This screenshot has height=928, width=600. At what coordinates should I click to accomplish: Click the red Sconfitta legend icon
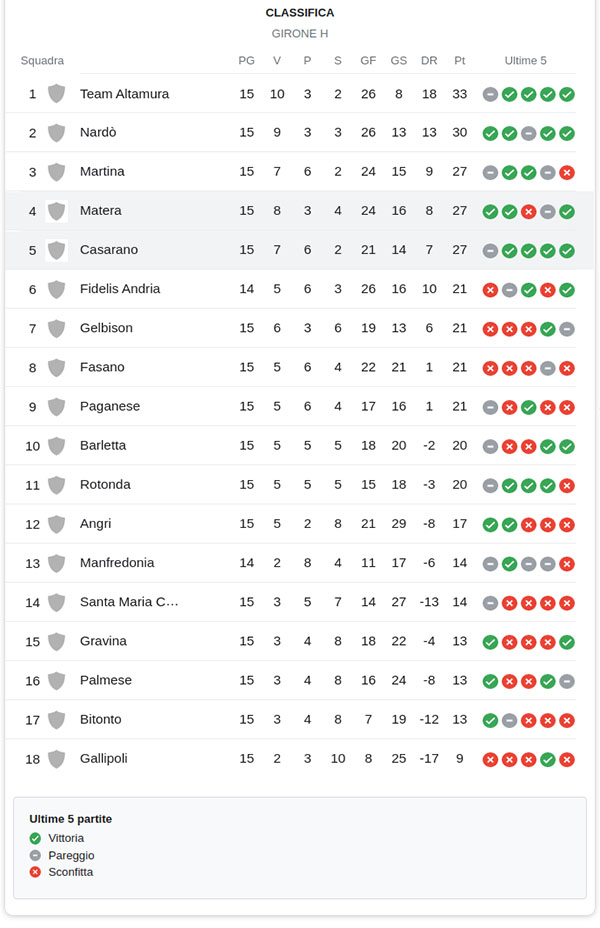click(x=35, y=872)
